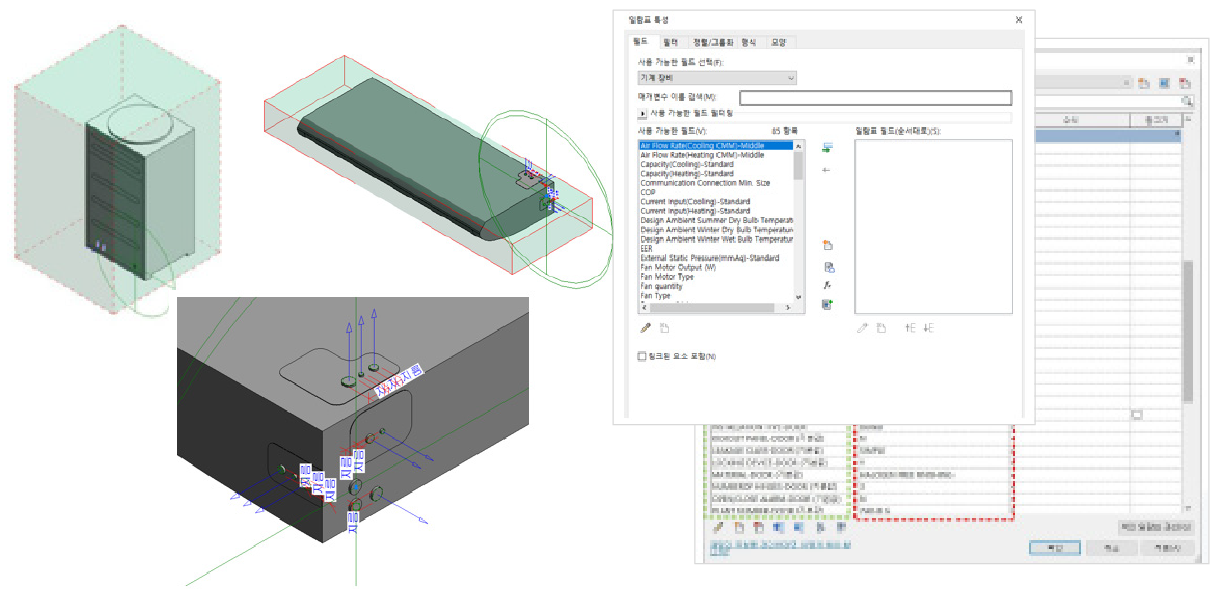This screenshot has height=605, width=1216.
Task: Select Fan Motor Output (W) field
Action: (x=678, y=267)
